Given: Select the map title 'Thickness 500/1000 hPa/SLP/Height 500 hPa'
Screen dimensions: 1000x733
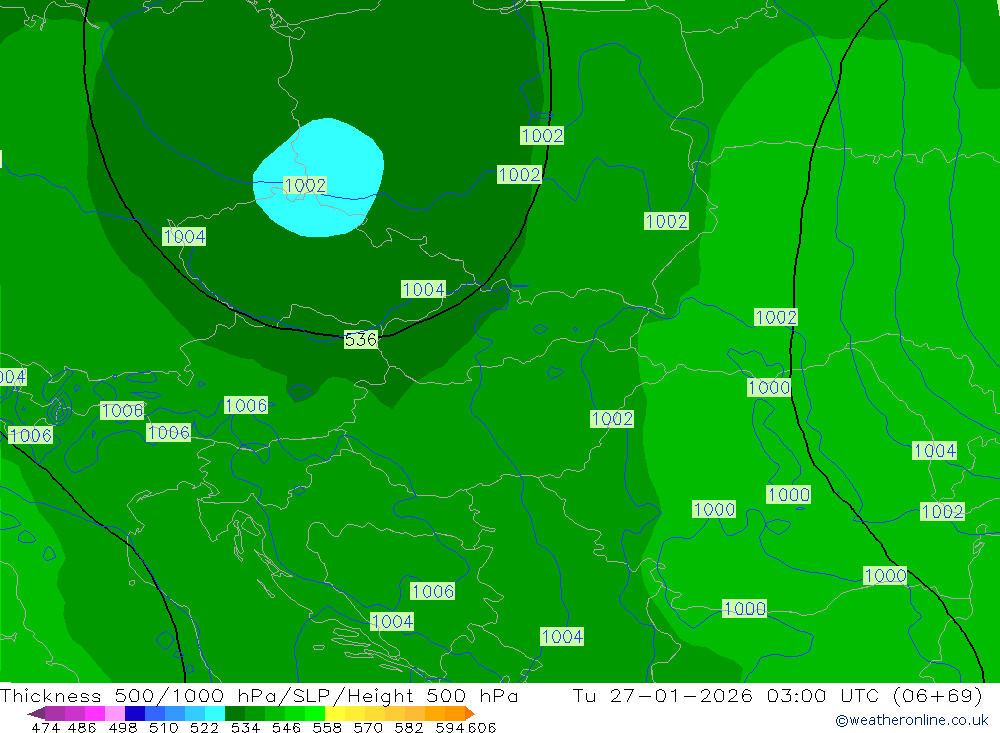Looking at the screenshot, I should click(259, 695).
